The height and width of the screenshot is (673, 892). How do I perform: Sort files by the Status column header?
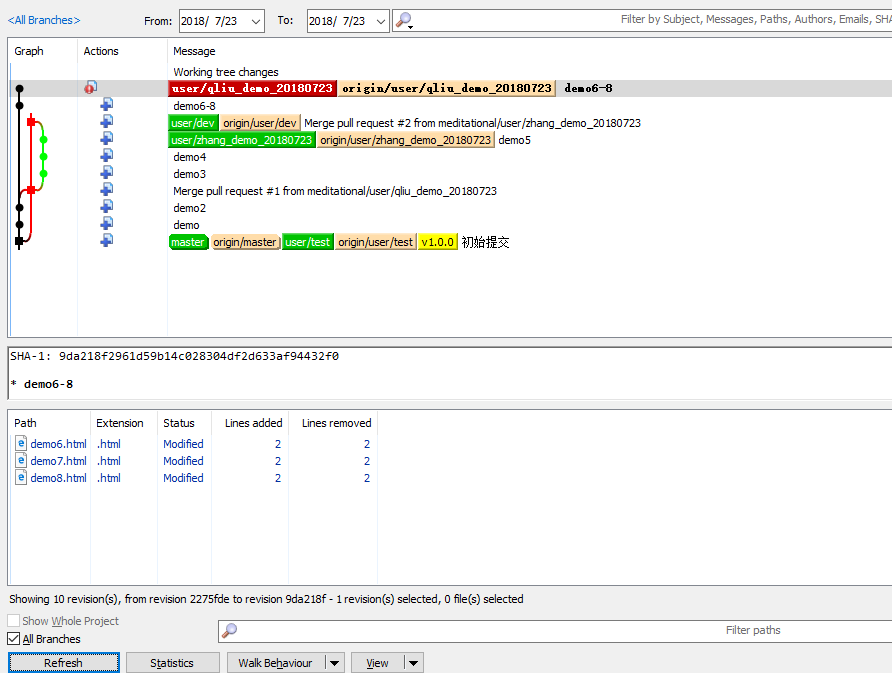click(179, 423)
